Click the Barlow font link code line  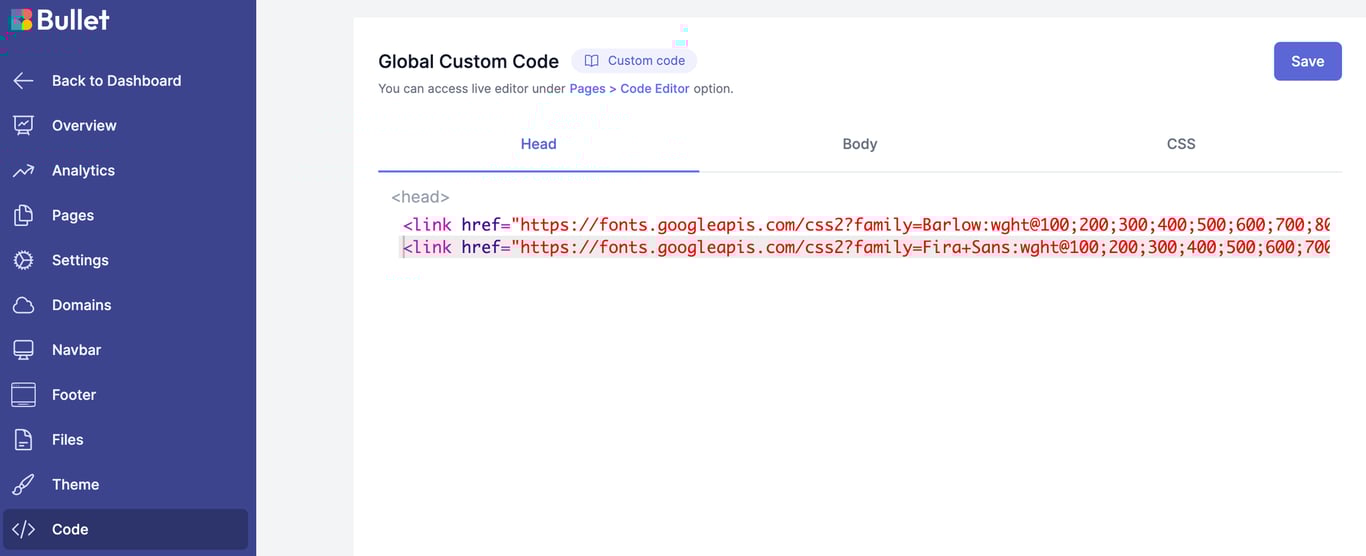[x=866, y=224]
